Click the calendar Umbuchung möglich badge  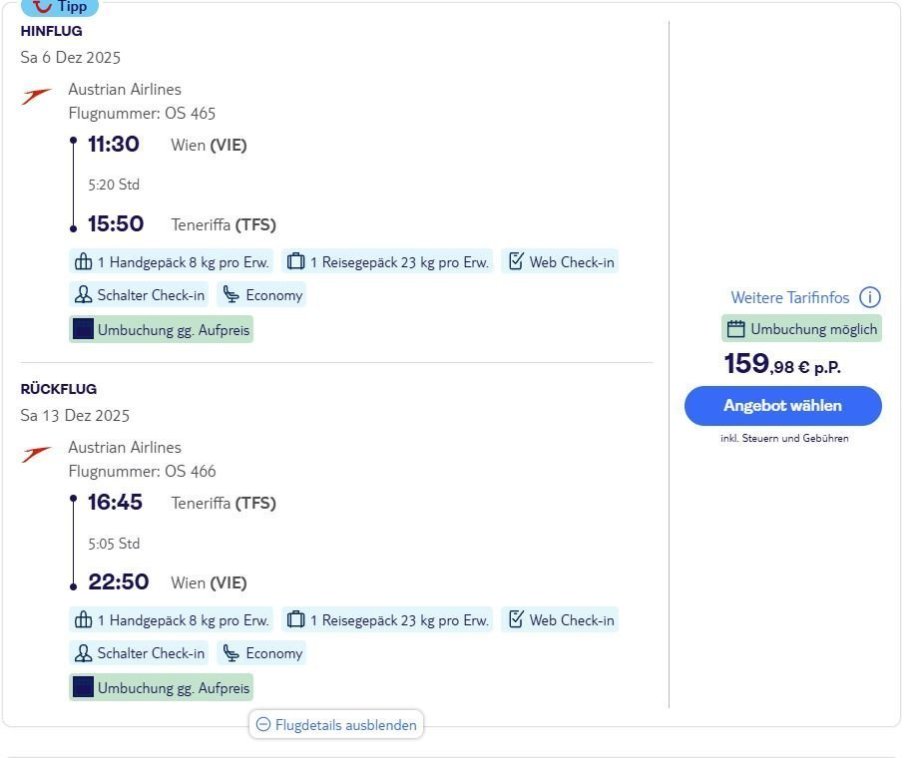point(802,329)
